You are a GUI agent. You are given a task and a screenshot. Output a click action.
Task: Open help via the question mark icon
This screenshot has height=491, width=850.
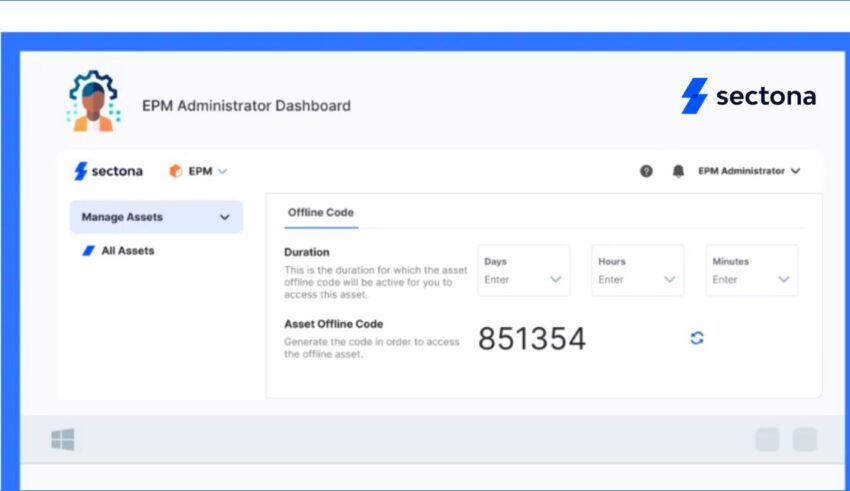[646, 171]
